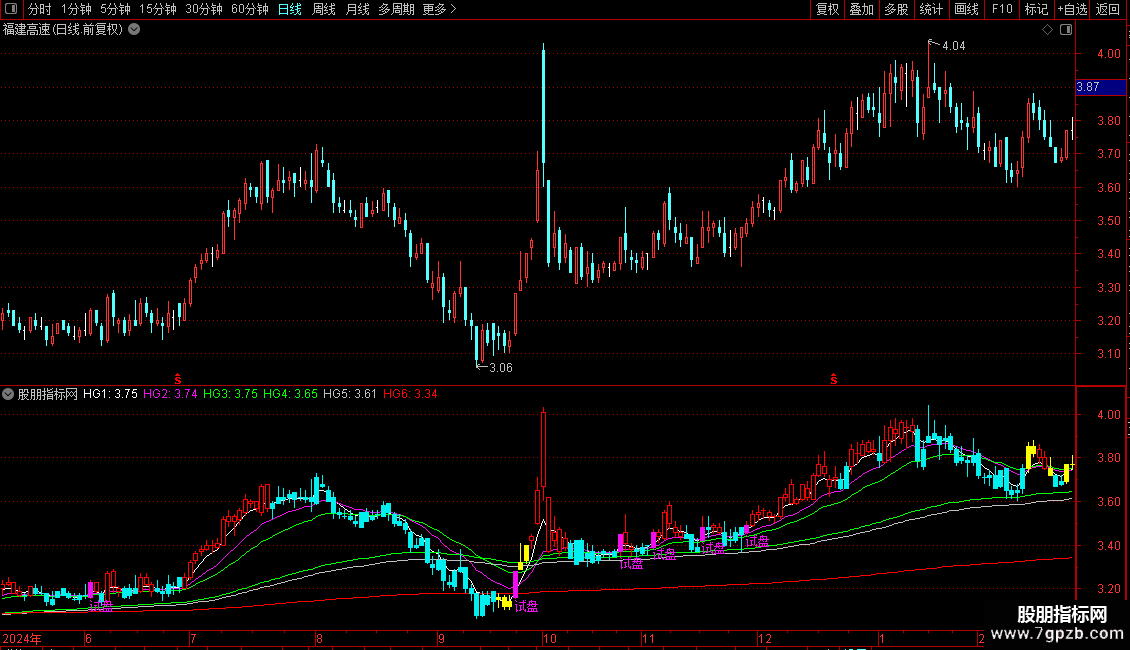
Task: Click the HG3: 3.75 indicator value
Action: coord(230,394)
